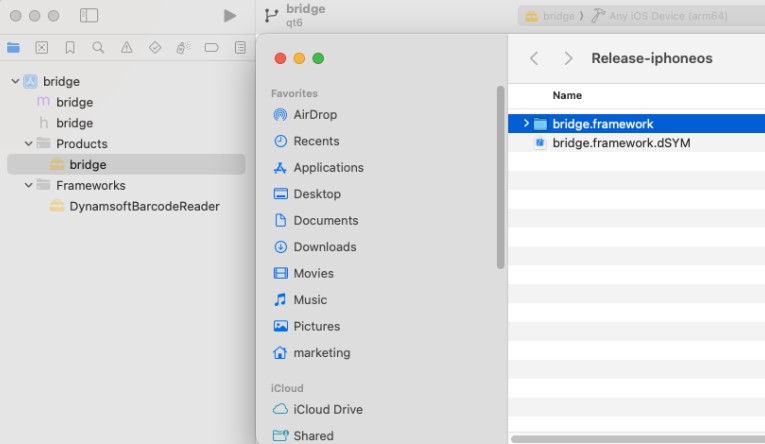The height and width of the screenshot is (444, 765).
Task: Open Downloads in Finder sidebar
Action: (324, 247)
